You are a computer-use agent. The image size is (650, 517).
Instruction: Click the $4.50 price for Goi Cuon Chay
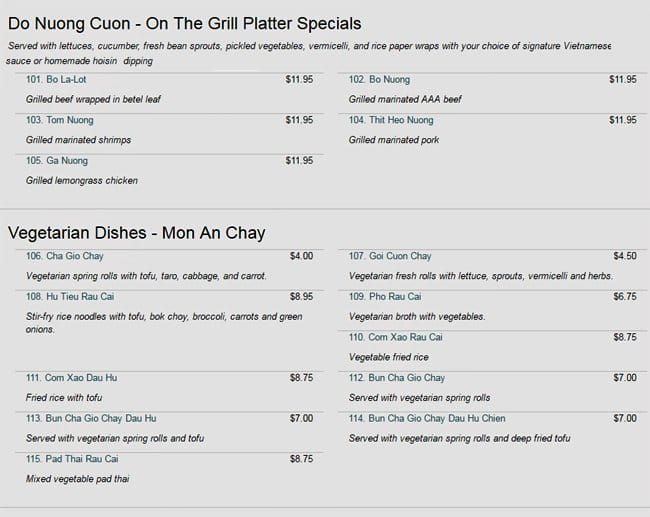tap(624, 256)
